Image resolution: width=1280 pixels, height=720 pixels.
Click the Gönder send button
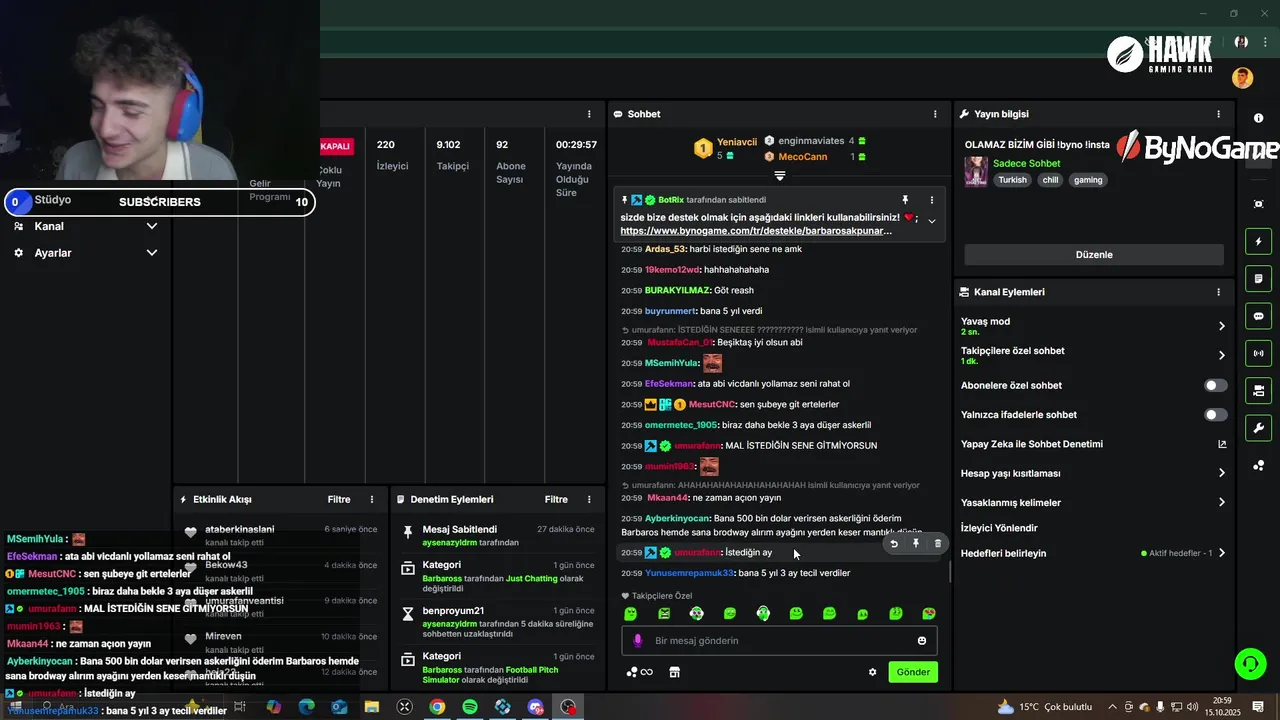913,672
